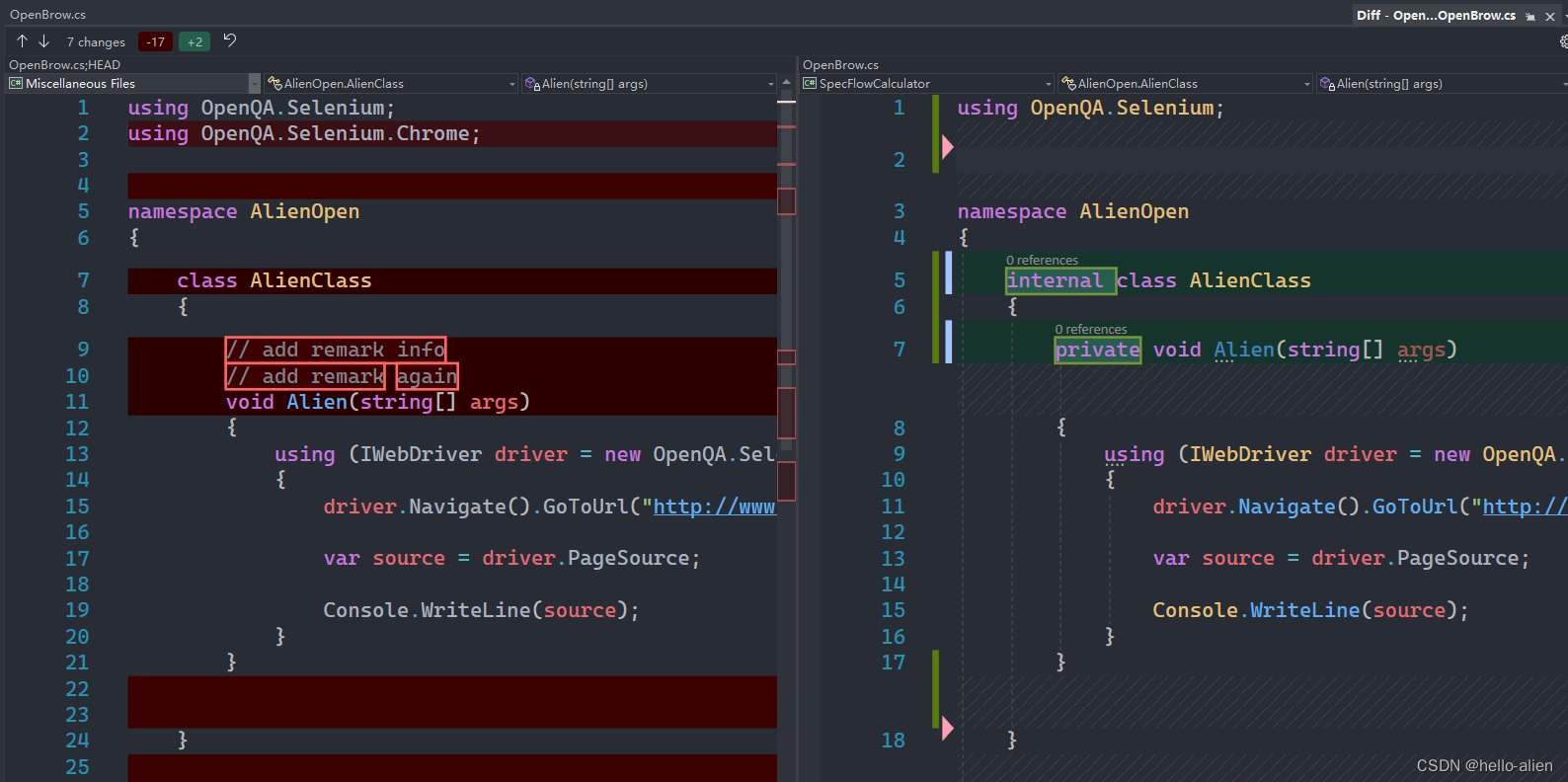
Task: Click the -17 removed lines badge
Action: pos(156,41)
